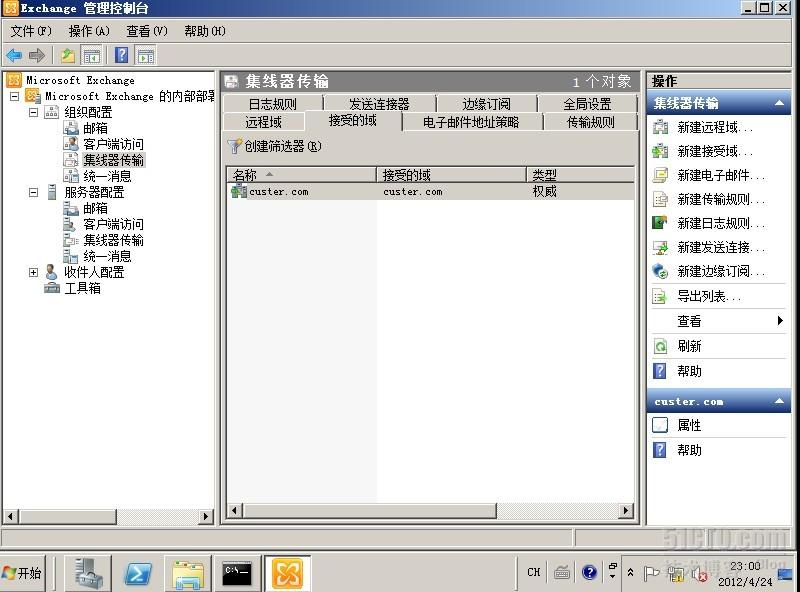Click the result list horizontal scrollbar left arrow
800x592 pixels.
point(234,510)
